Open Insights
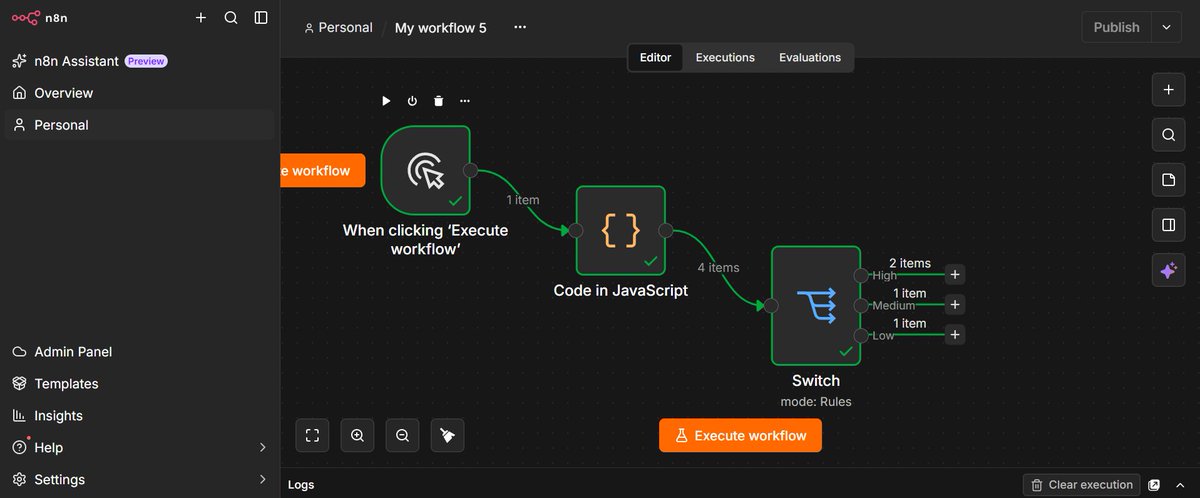The width and height of the screenshot is (1200, 498). point(139,416)
